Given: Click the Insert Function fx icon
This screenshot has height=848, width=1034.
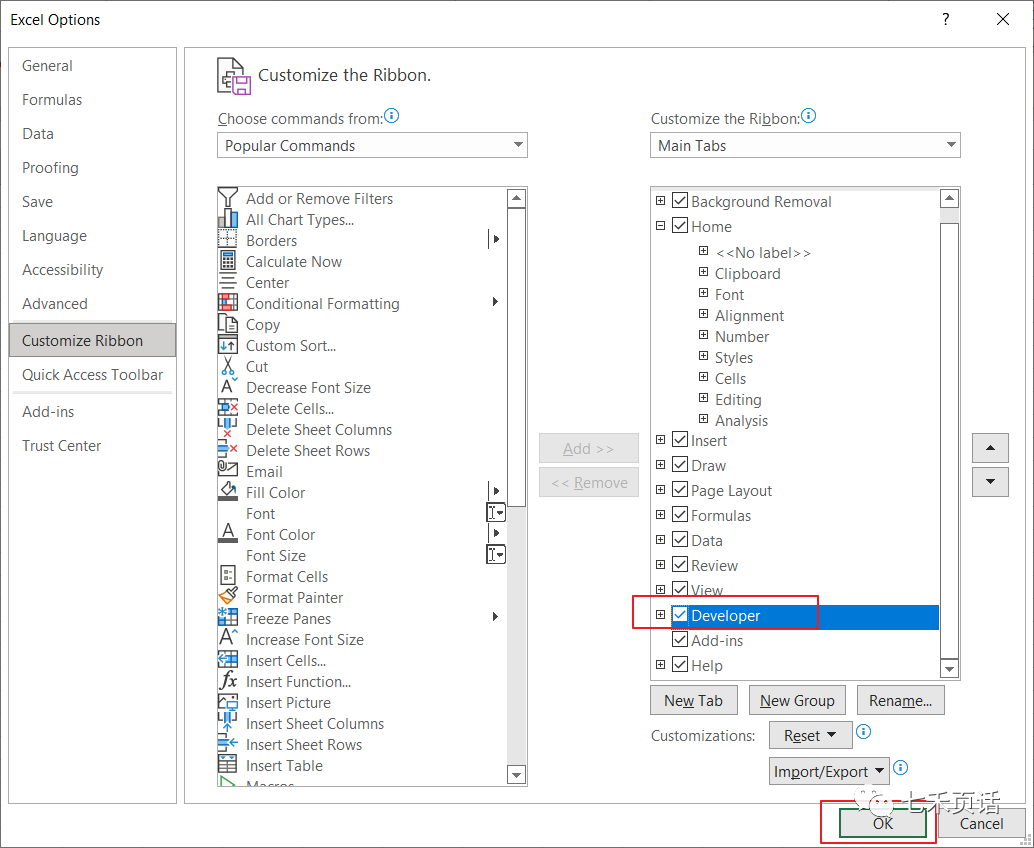Looking at the screenshot, I should pyautogui.click(x=228, y=681).
